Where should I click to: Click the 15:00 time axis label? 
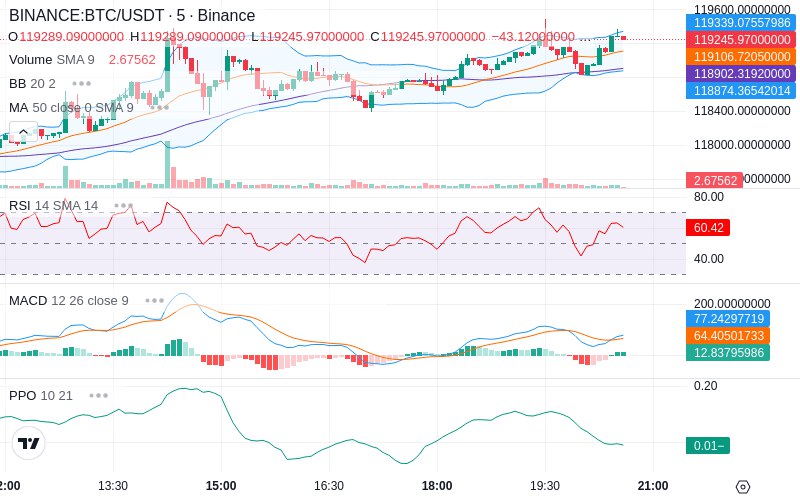coord(221,486)
